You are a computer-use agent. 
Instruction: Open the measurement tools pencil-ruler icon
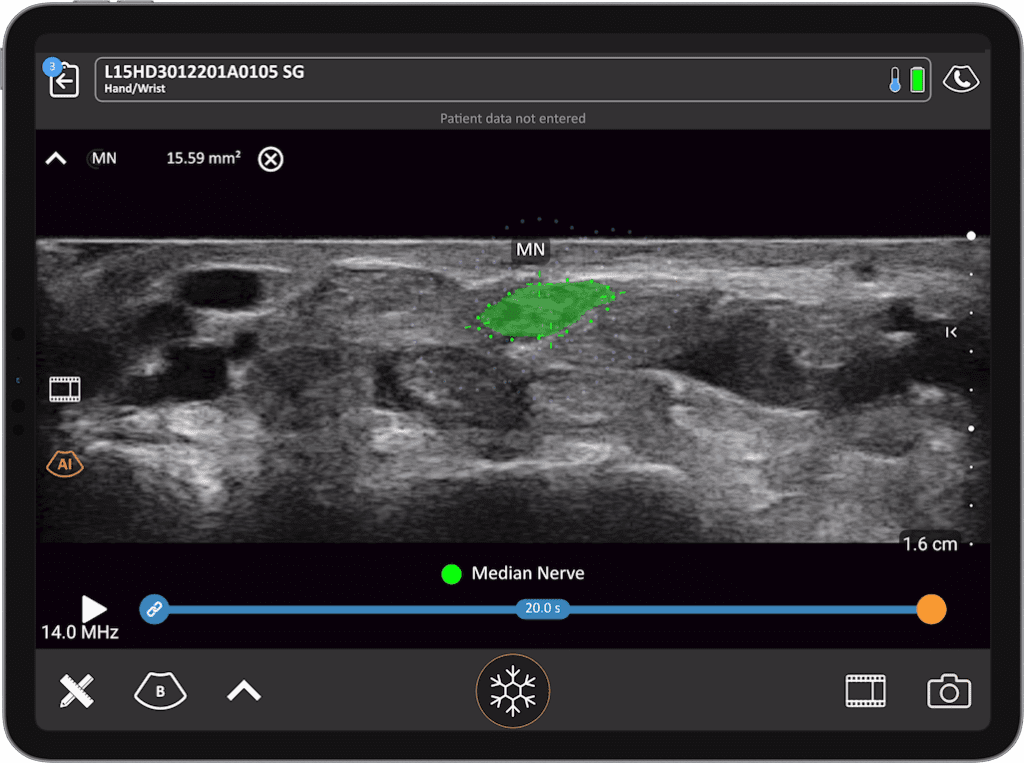point(76,691)
